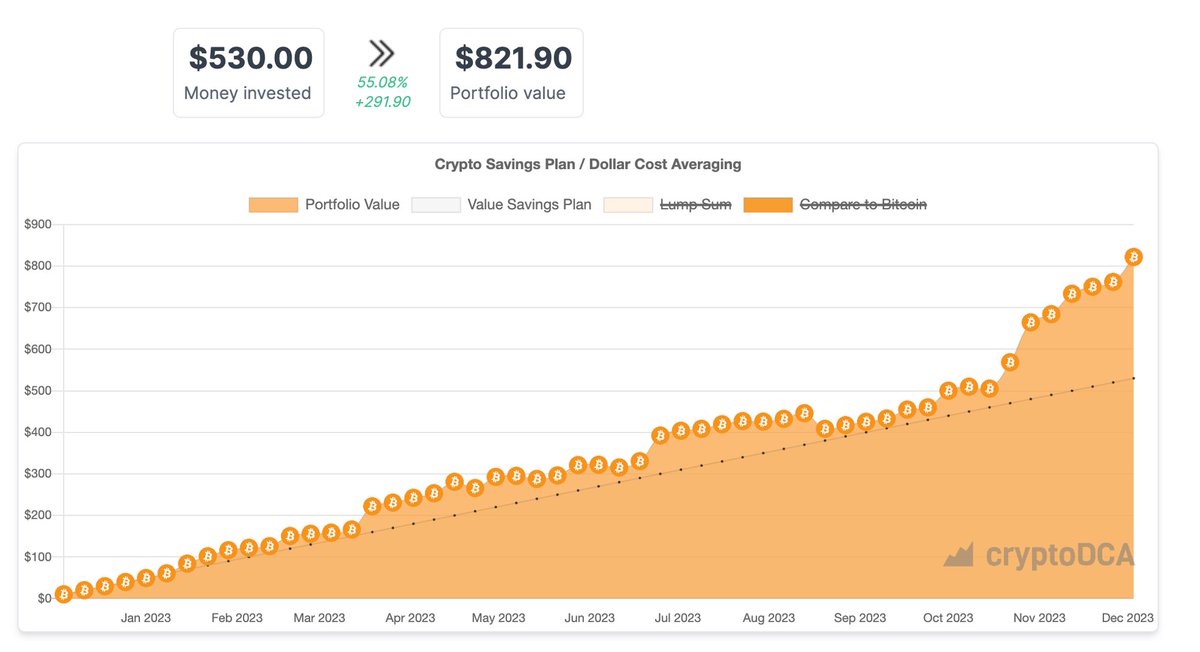1200x652 pixels.
Task: Toggle the Value Savings Plan legend entry
Action: coord(528,204)
